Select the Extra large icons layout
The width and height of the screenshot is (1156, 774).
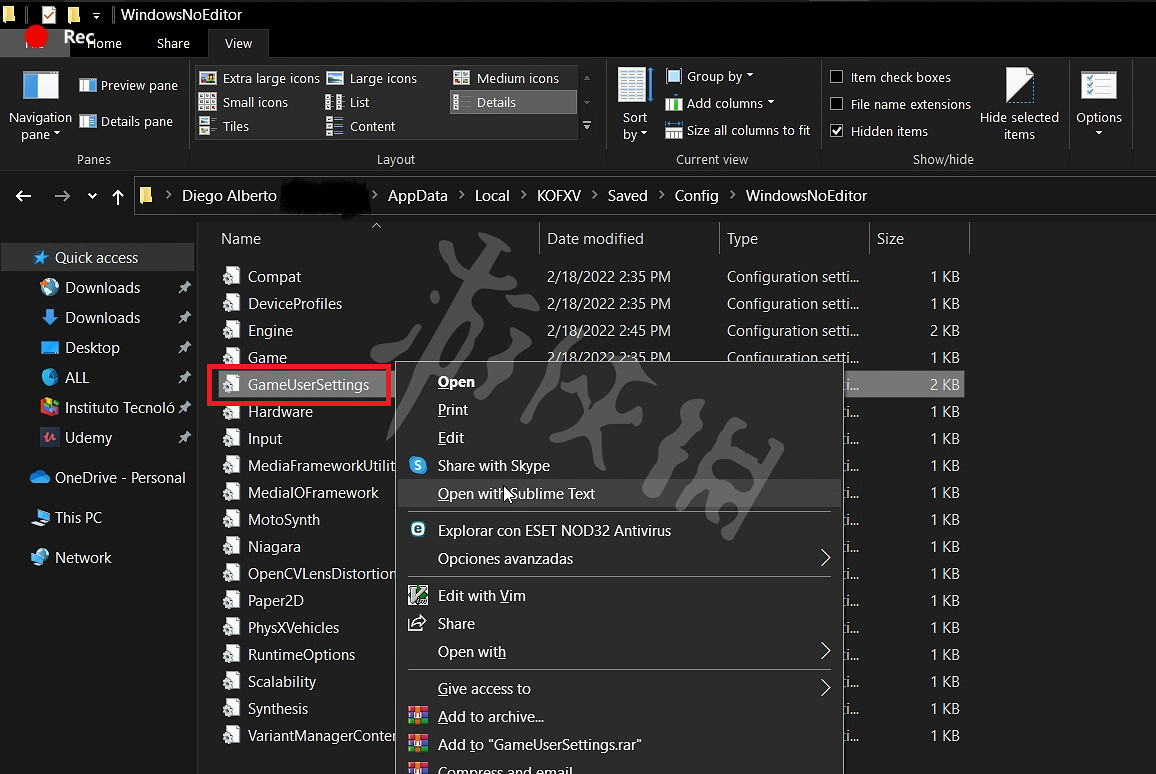click(260, 78)
